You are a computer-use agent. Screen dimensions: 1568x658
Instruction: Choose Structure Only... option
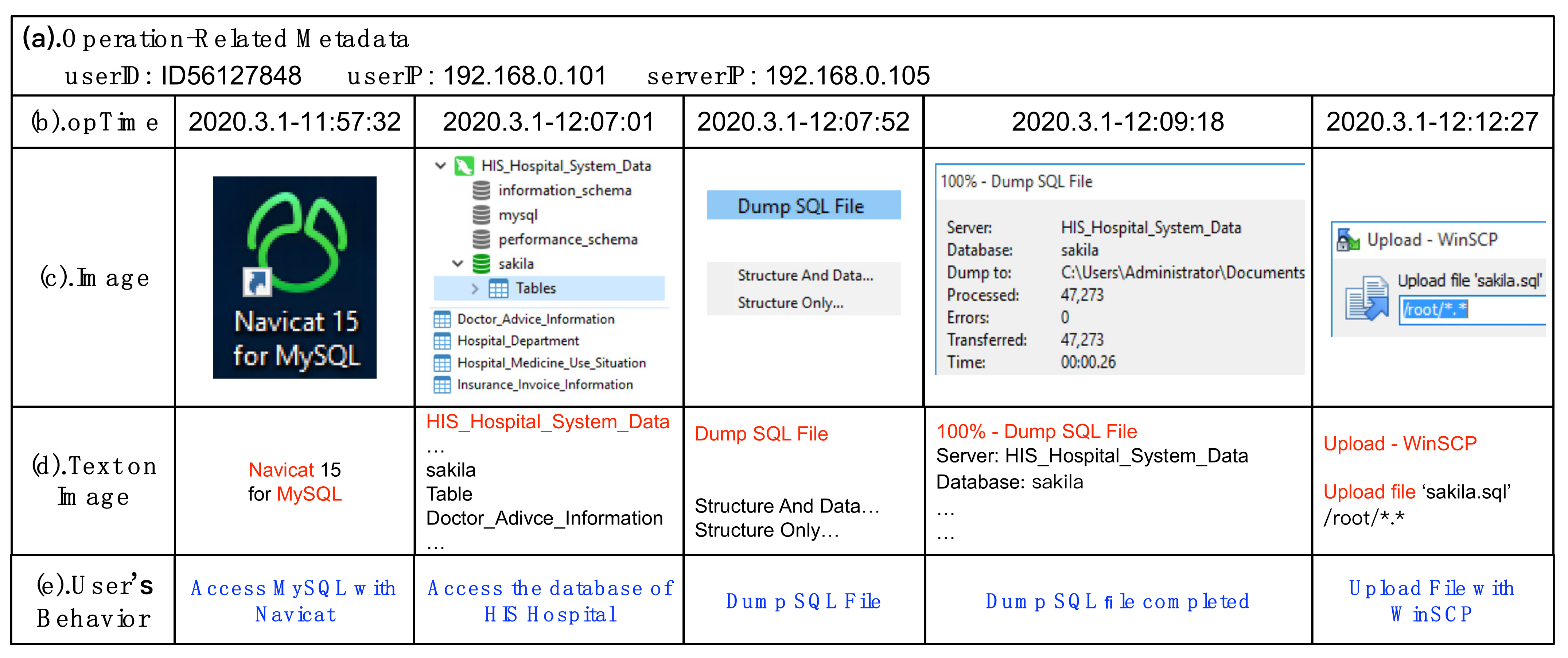pyautogui.click(x=790, y=303)
